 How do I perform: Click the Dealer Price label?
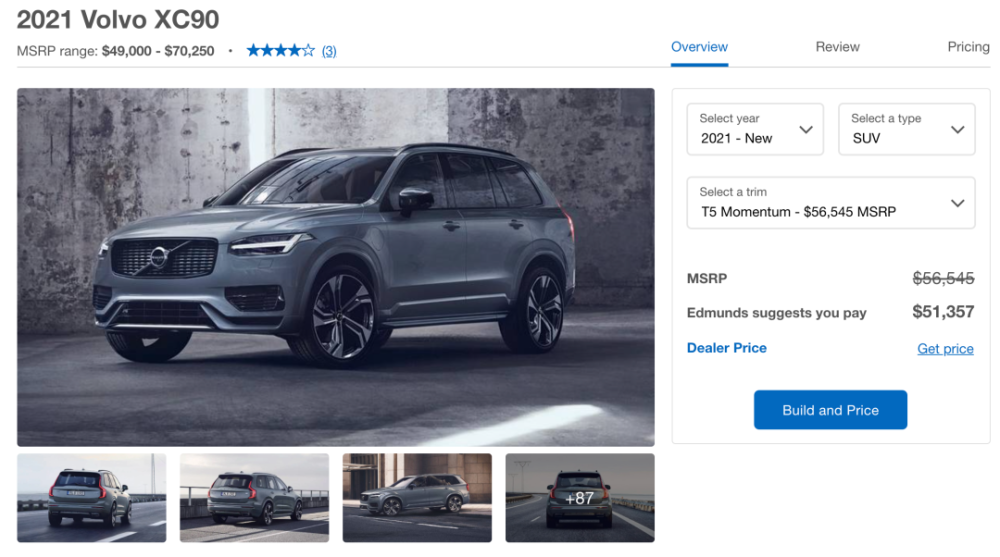tap(726, 348)
